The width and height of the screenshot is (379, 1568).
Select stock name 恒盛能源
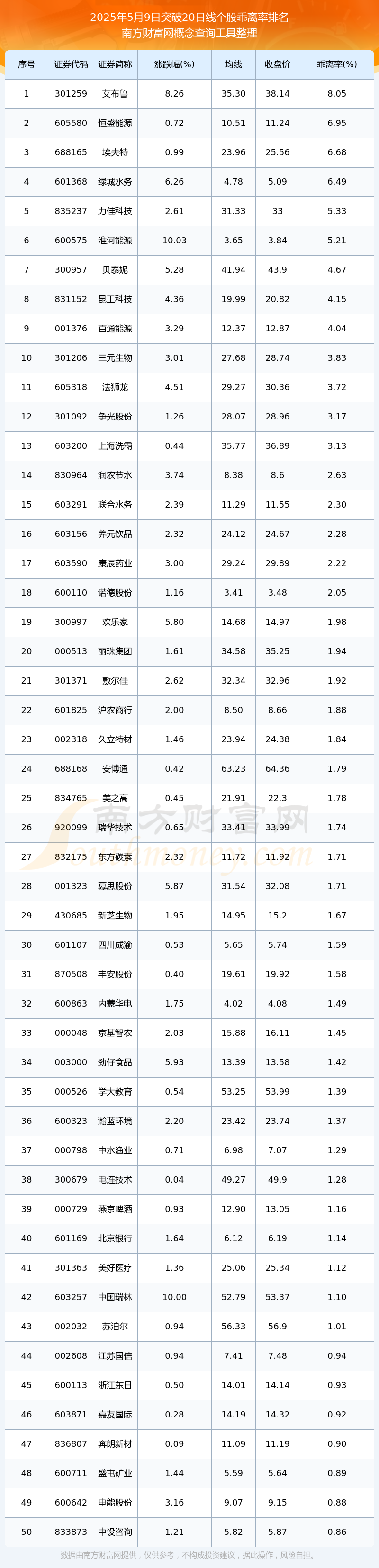pyautogui.click(x=115, y=123)
